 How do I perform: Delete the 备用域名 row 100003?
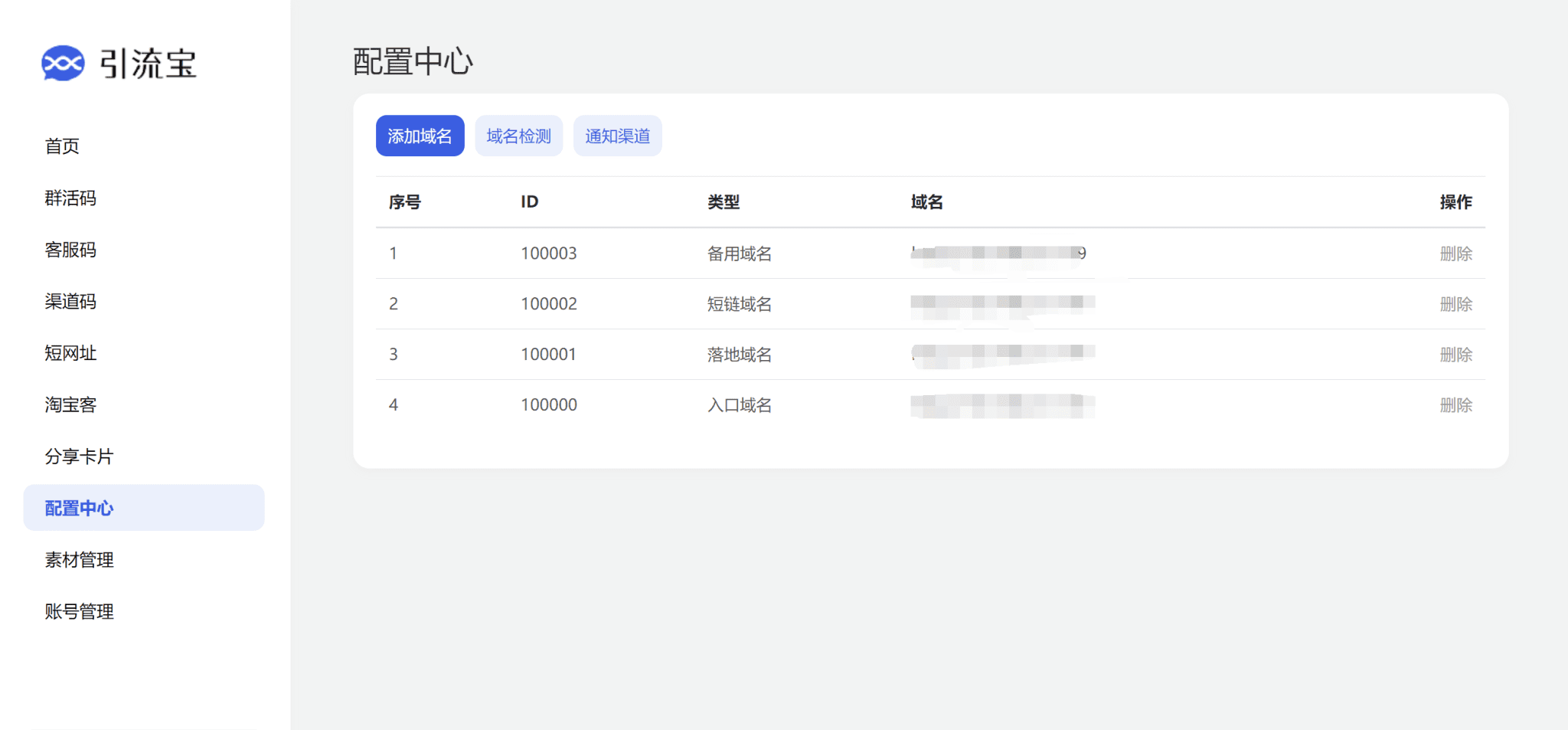[x=1455, y=254]
